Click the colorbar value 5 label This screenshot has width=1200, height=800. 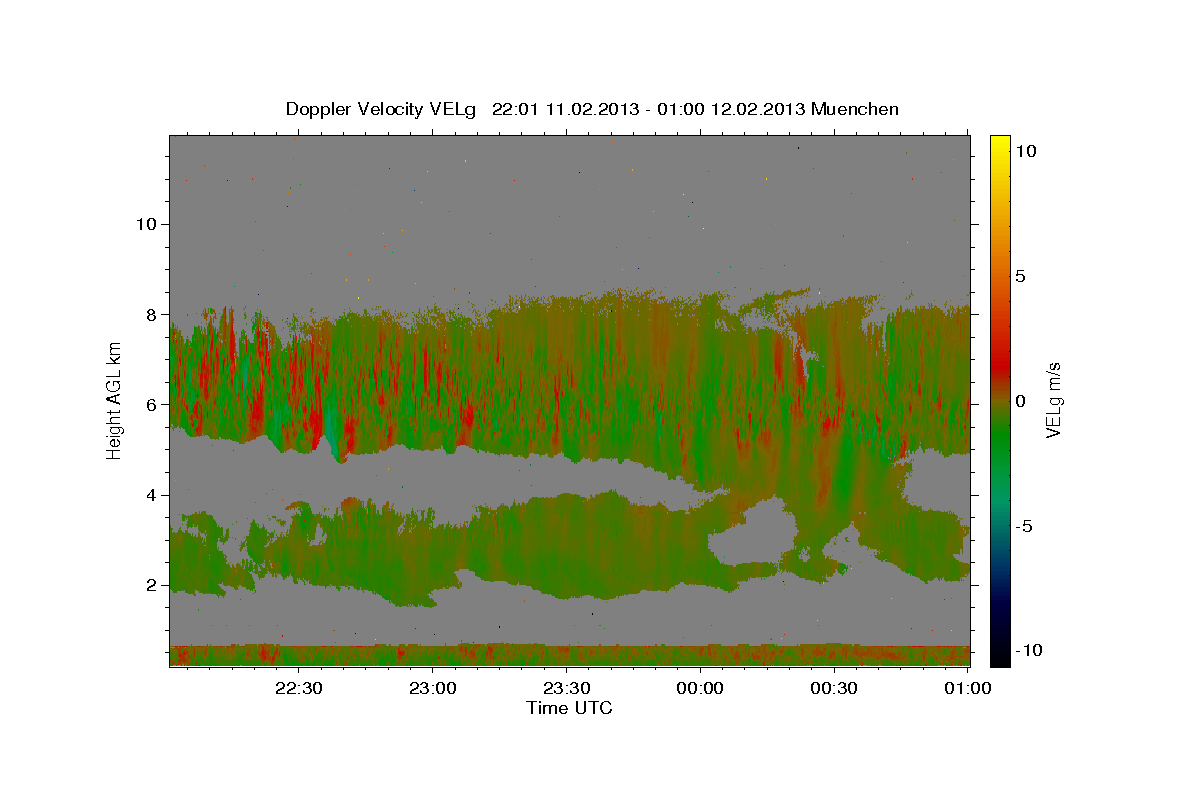pos(1019,276)
